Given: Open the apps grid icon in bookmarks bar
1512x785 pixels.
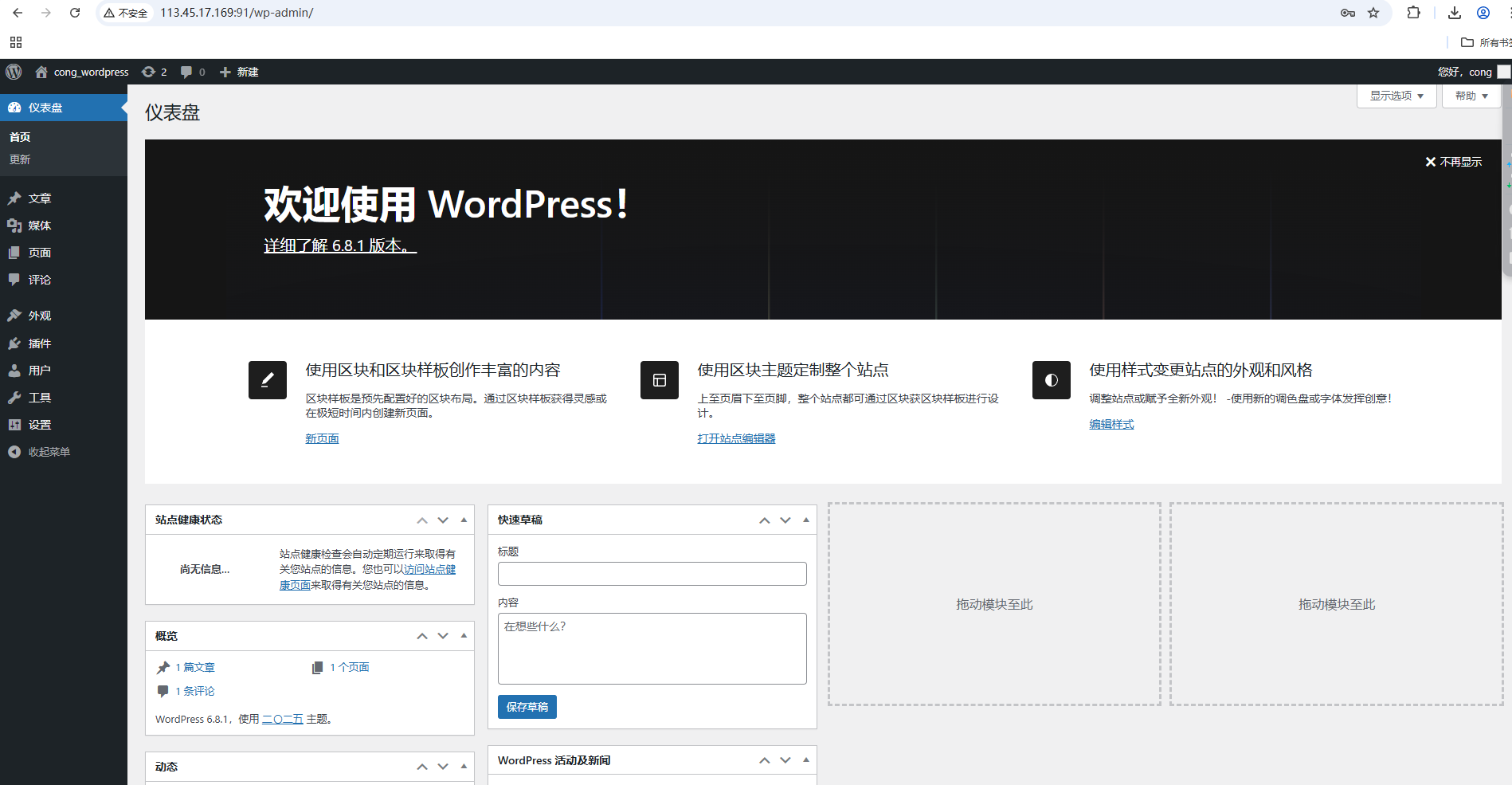Looking at the screenshot, I should [16, 42].
